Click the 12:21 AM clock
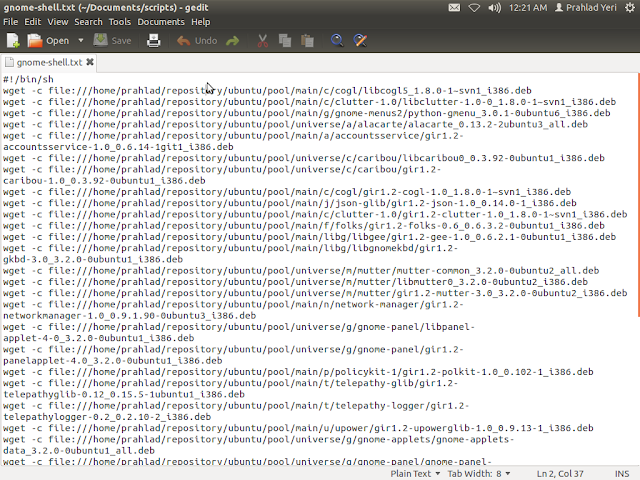Screen dimensions: 640x480 (528, 7)
